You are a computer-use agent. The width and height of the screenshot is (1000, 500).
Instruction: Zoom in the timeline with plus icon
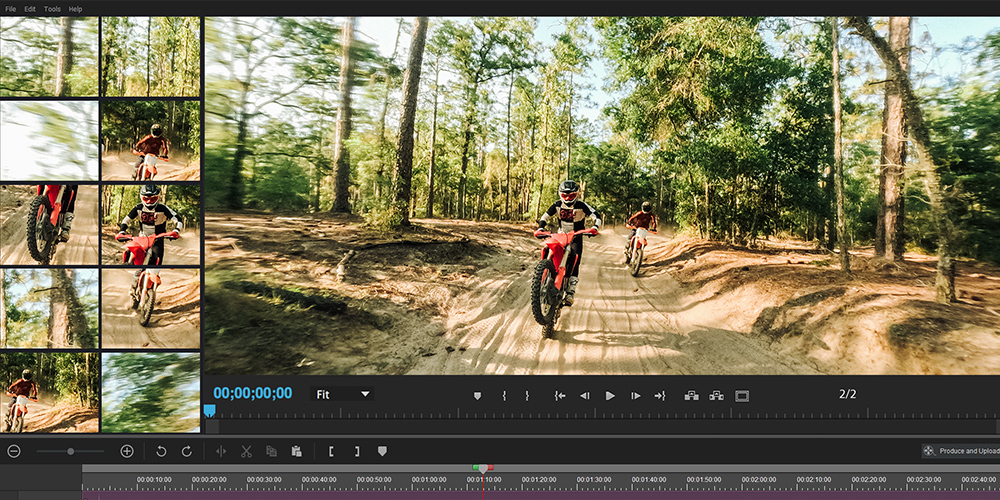[x=127, y=452]
